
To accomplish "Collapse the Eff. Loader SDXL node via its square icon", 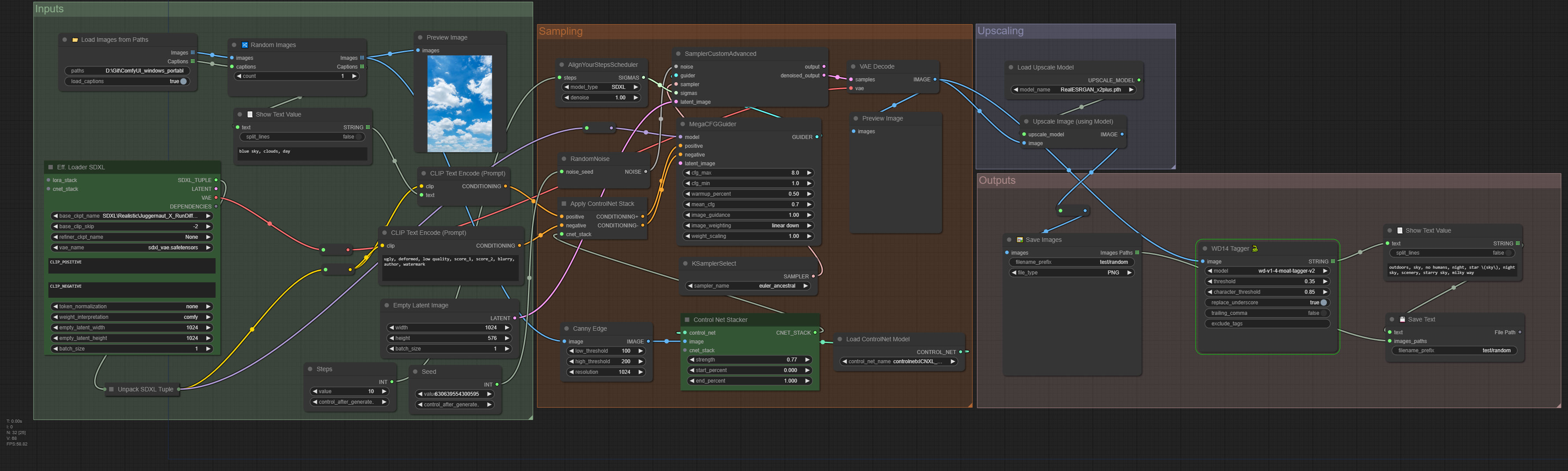I will pyautogui.click(x=51, y=168).
